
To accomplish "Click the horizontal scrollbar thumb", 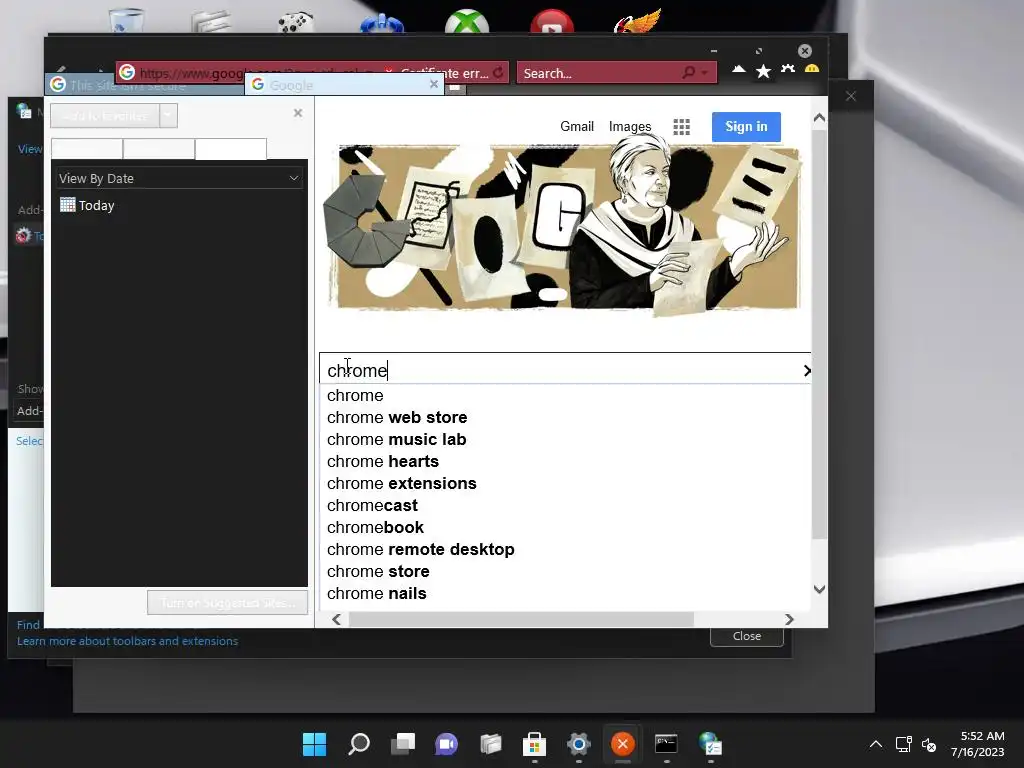I will pyautogui.click(x=521, y=619).
